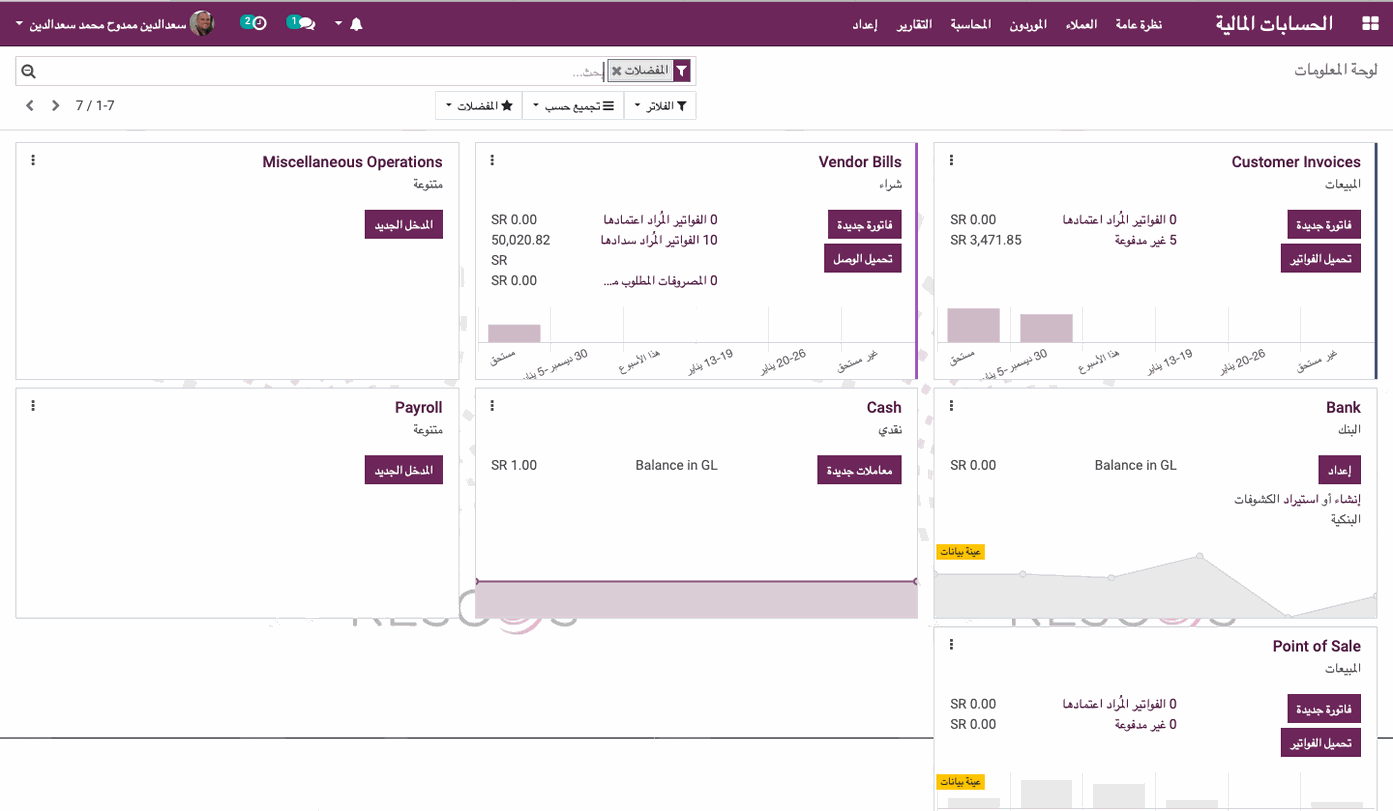Click the search magnifier icon

pos(28,71)
